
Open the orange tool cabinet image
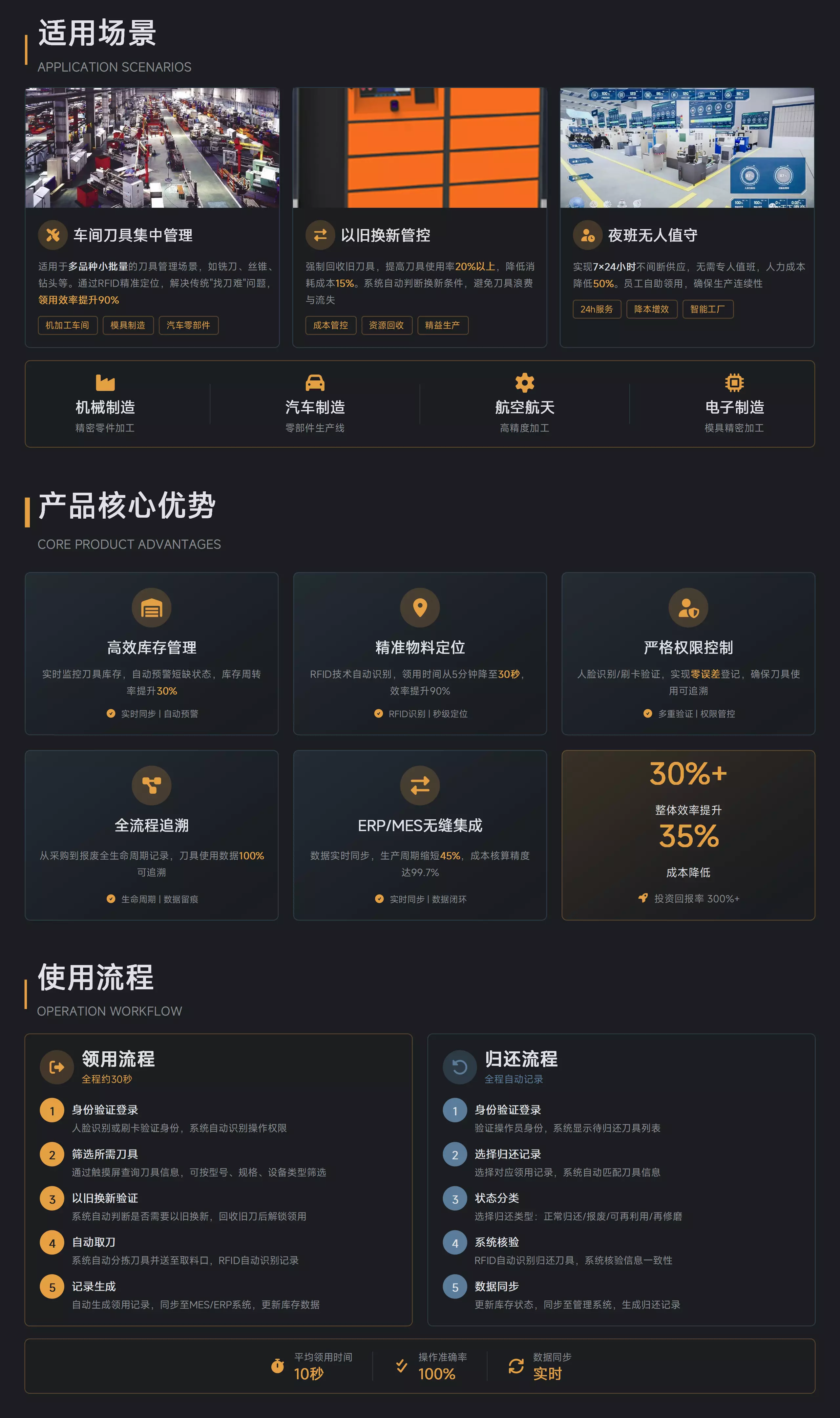[419, 148]
